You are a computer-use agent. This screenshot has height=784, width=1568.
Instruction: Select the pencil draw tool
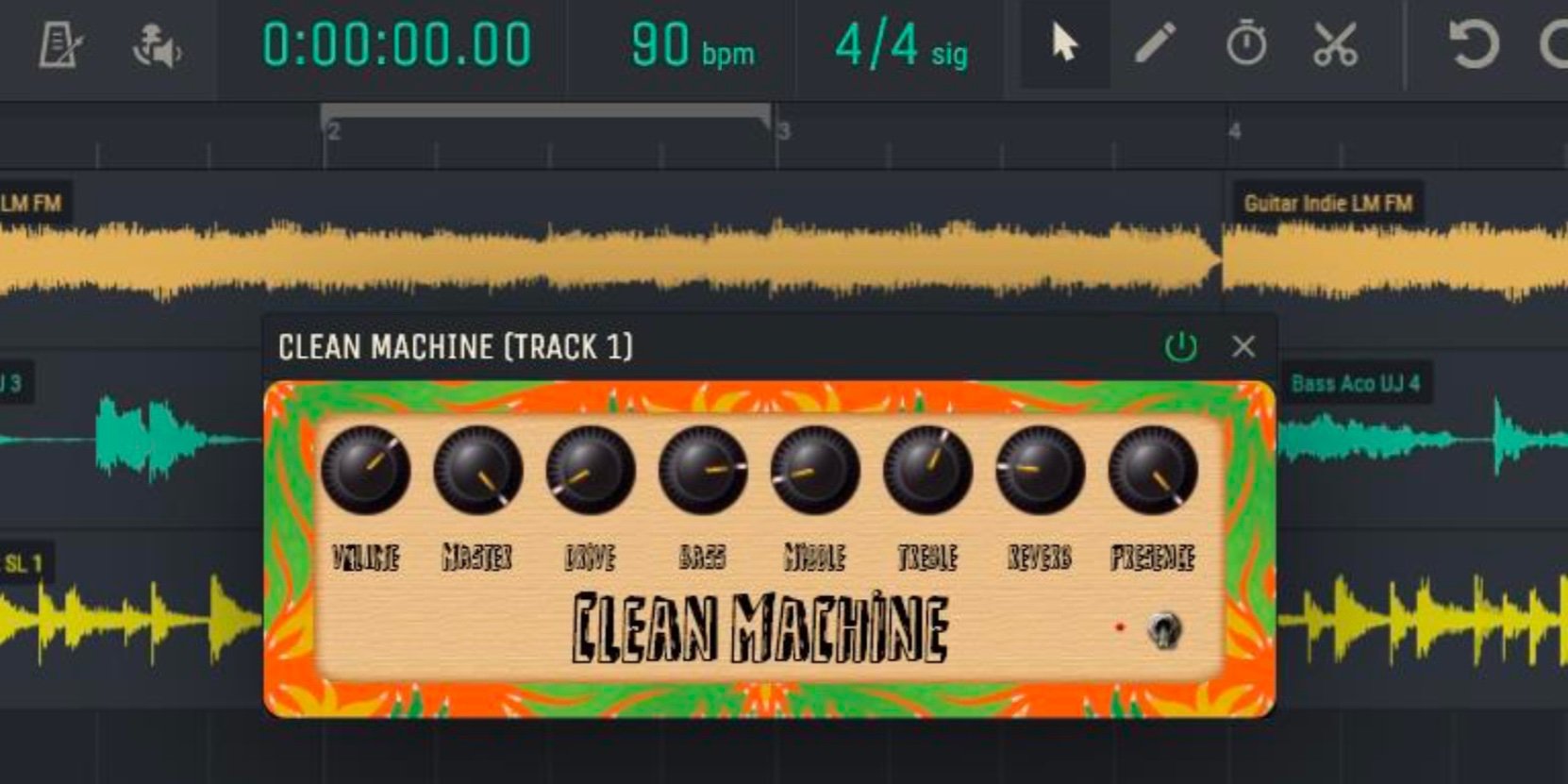(1155, 44)
